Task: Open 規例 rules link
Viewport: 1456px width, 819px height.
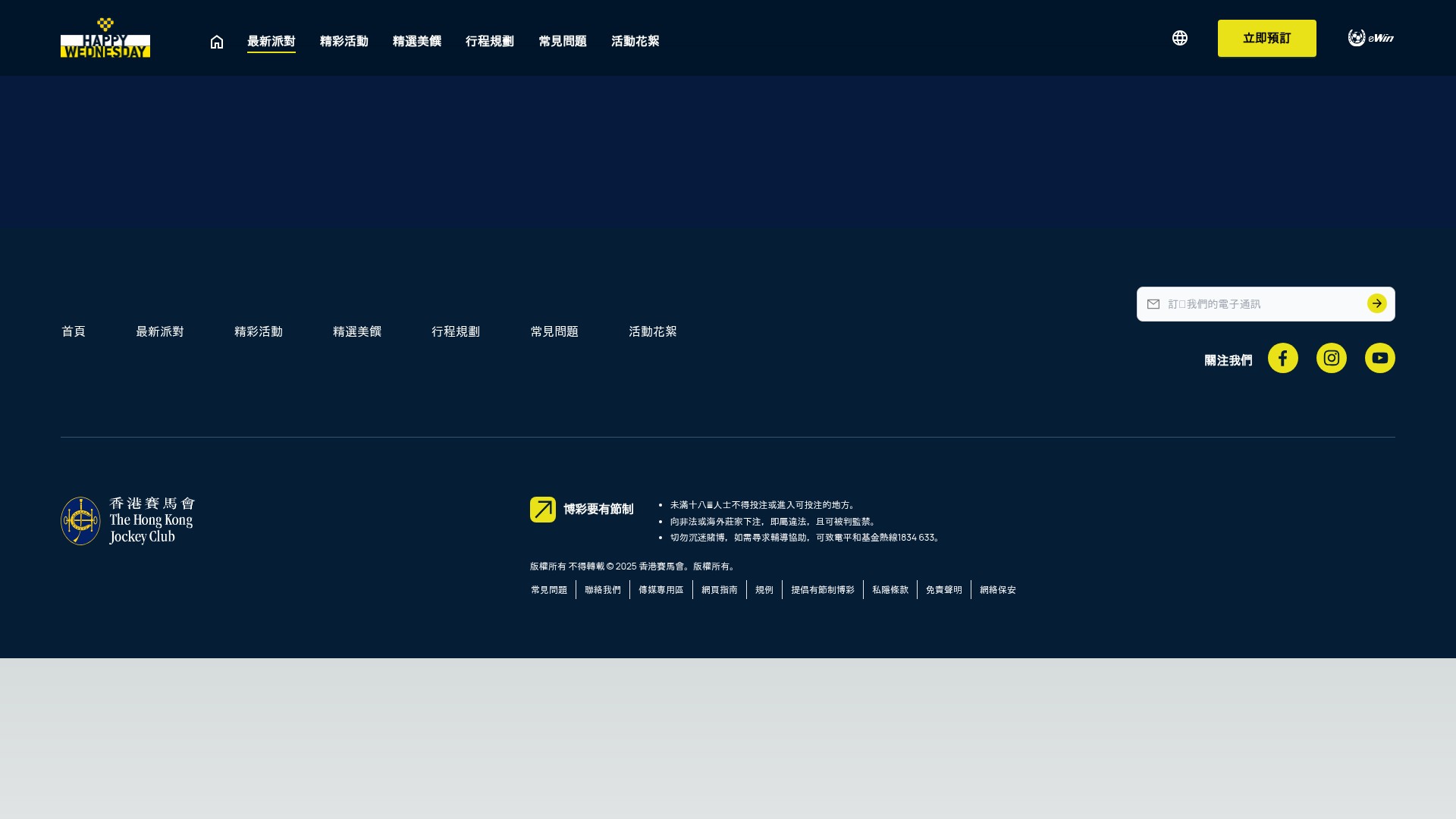Action: pos(764,590)
